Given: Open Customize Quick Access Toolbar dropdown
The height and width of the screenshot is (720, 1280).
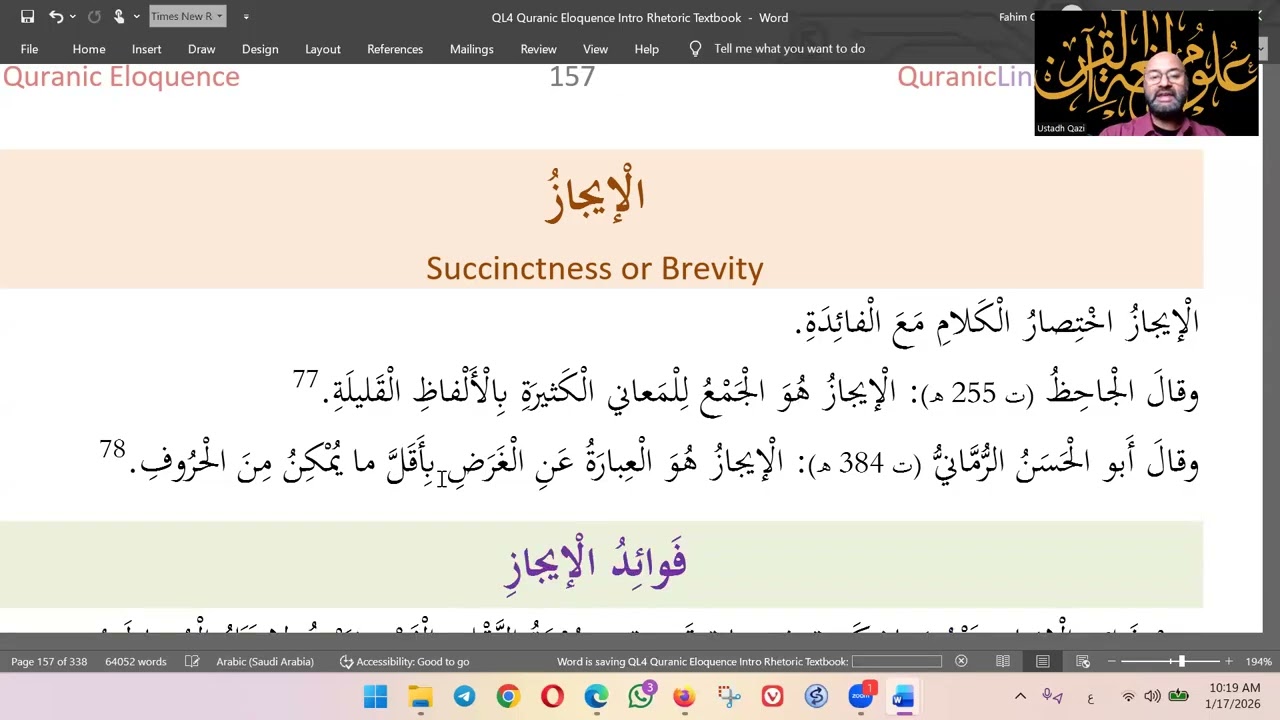Looking at the screenshot, I should [x=246, y=17].
